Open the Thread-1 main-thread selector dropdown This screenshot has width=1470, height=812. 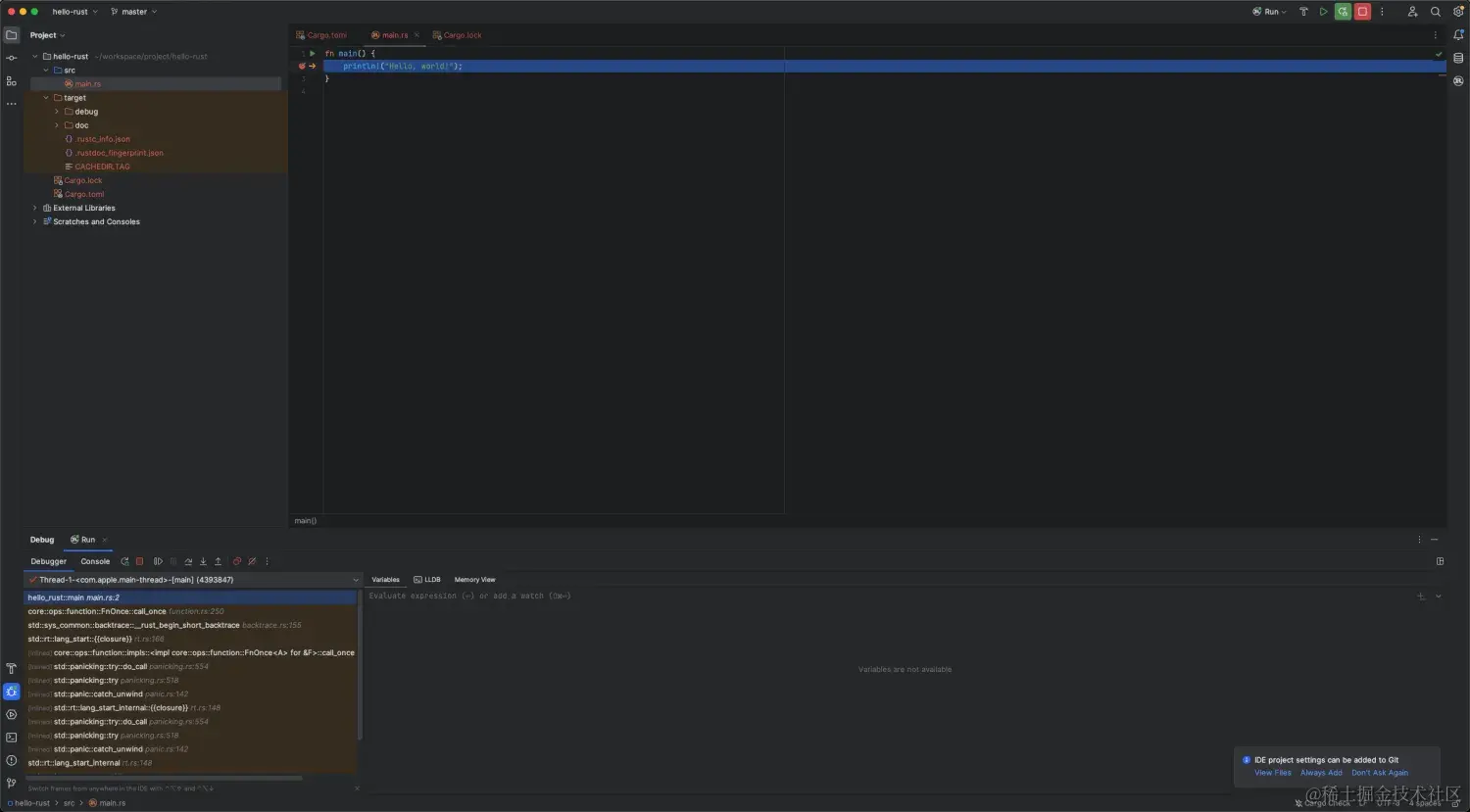point(193,580)
